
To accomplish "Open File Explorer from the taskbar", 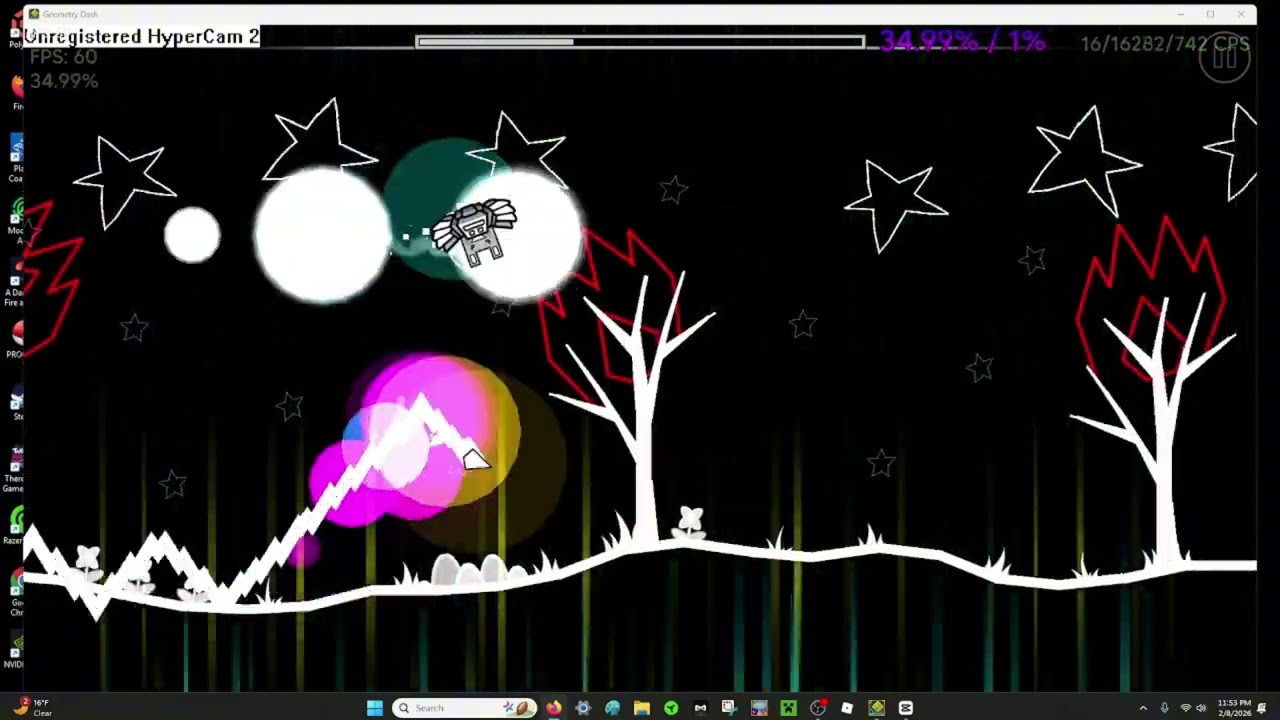I will click(x=642, y=708).
